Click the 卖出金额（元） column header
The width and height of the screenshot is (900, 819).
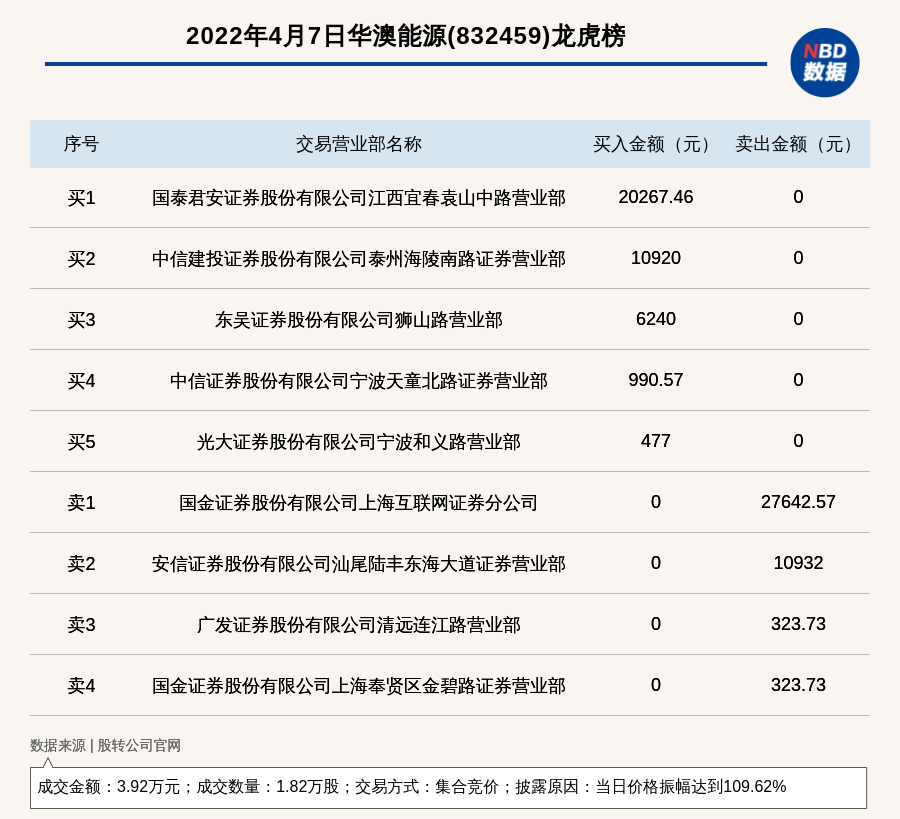797,144
